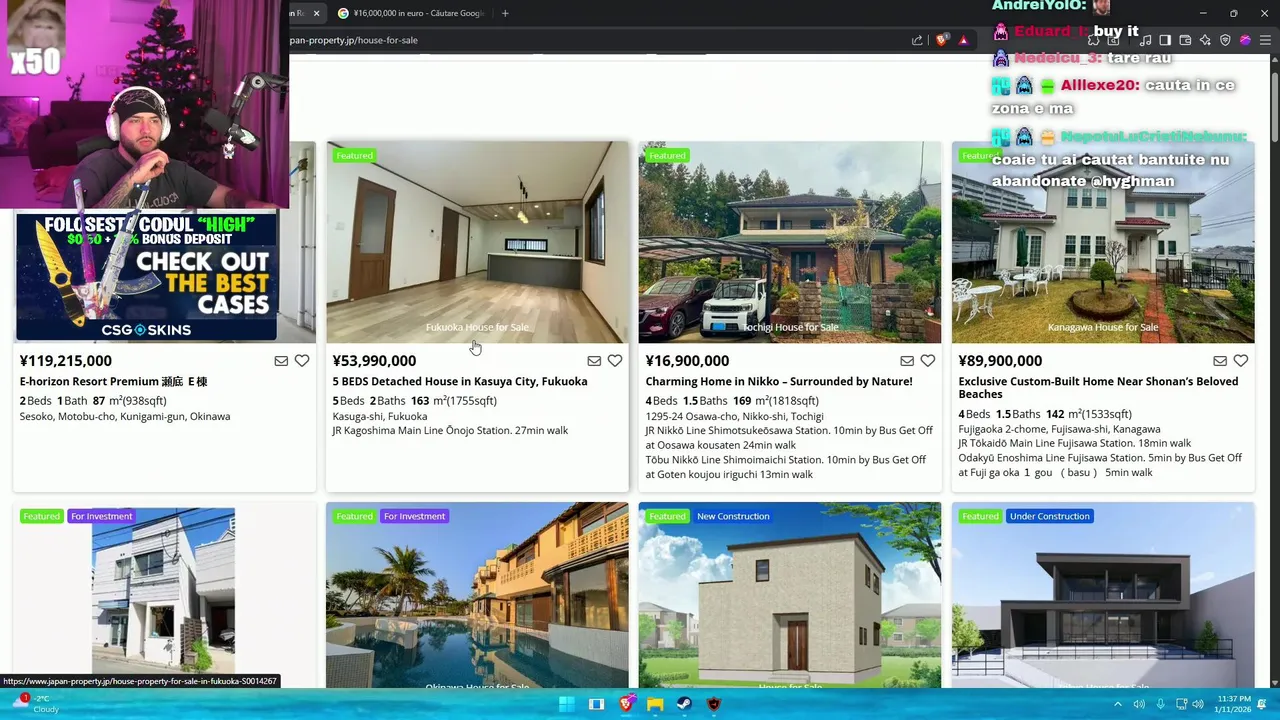Click Brave browser taskbar icon

tap(626, 704)
